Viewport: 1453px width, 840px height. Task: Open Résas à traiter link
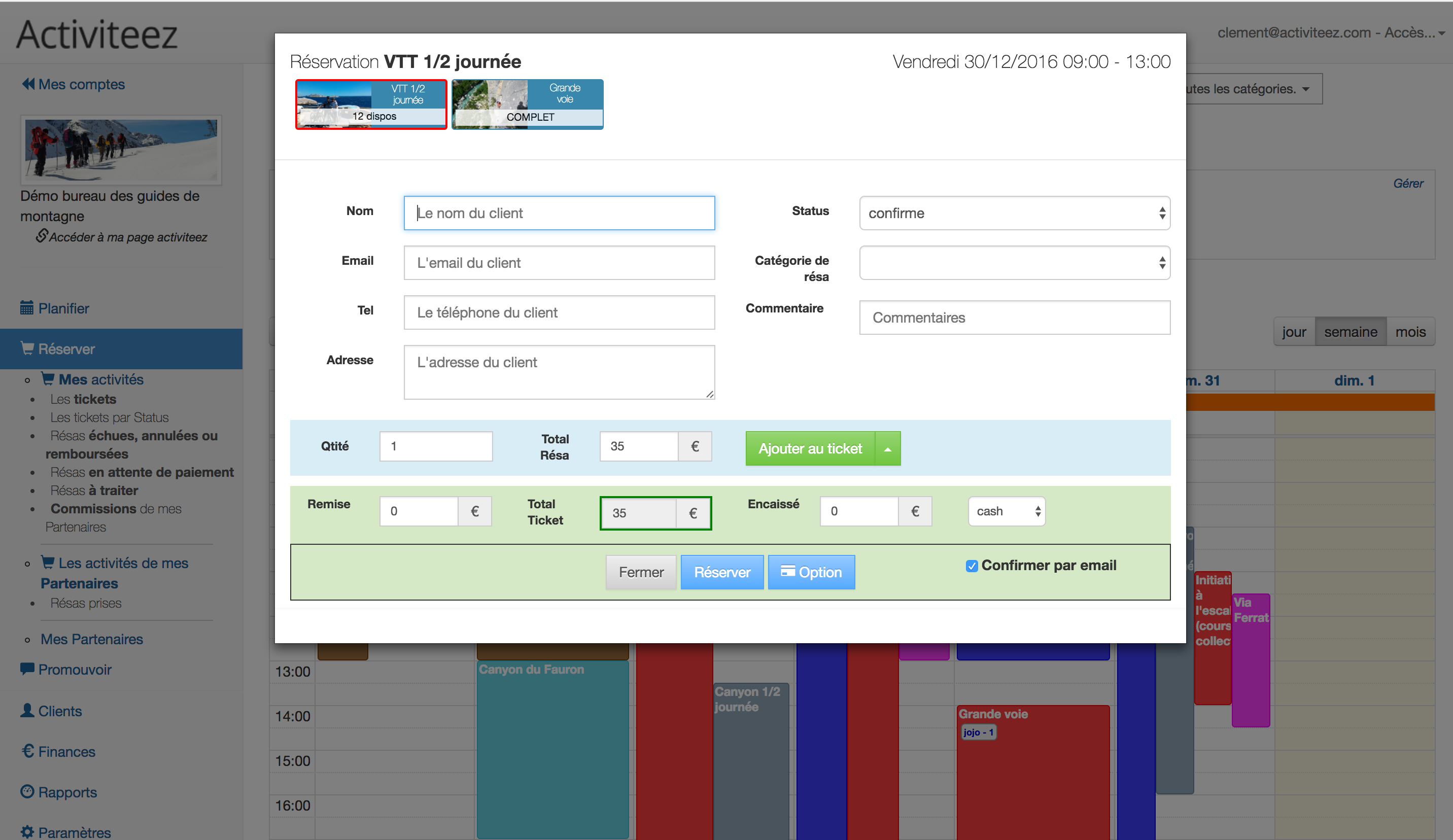(94, 491)
